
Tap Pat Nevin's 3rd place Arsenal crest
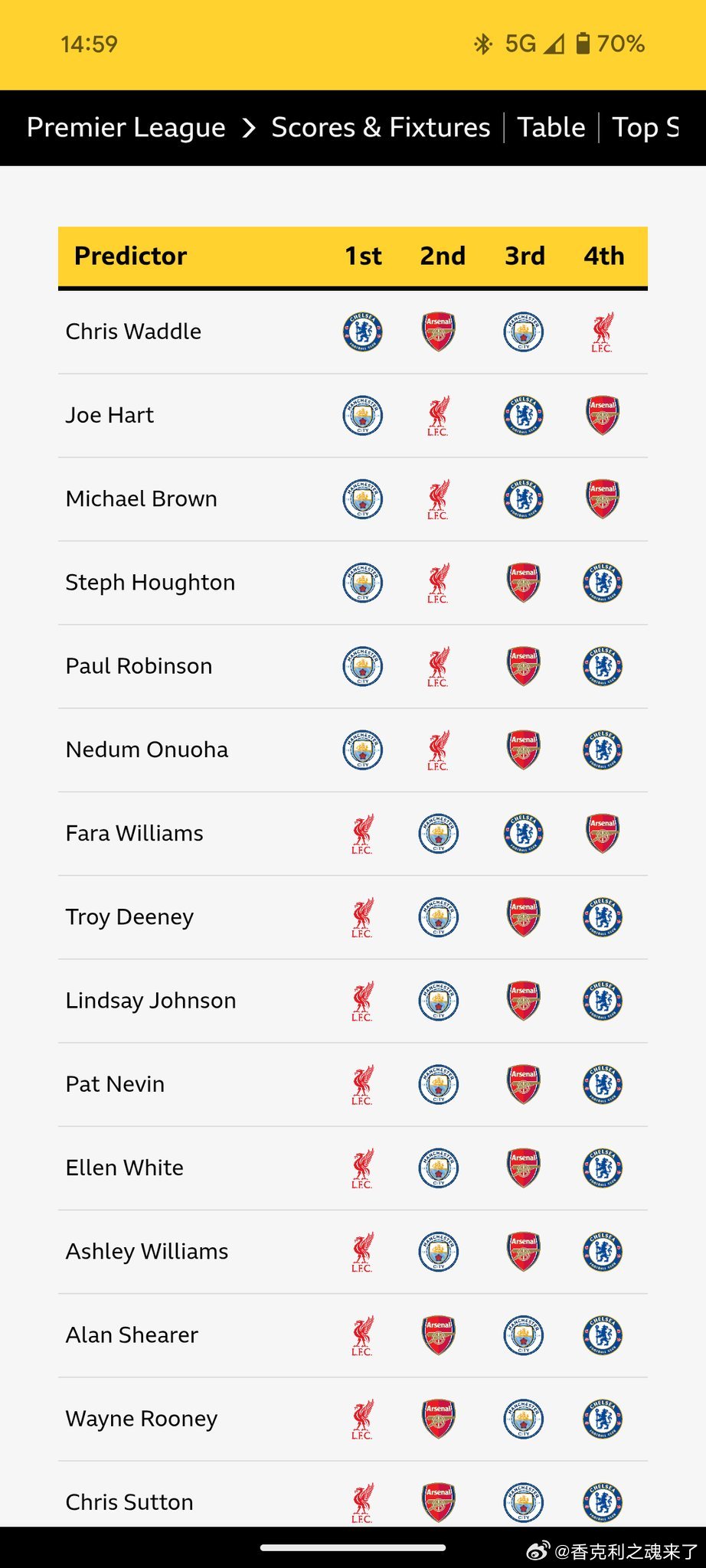[x=524, y=1083]
